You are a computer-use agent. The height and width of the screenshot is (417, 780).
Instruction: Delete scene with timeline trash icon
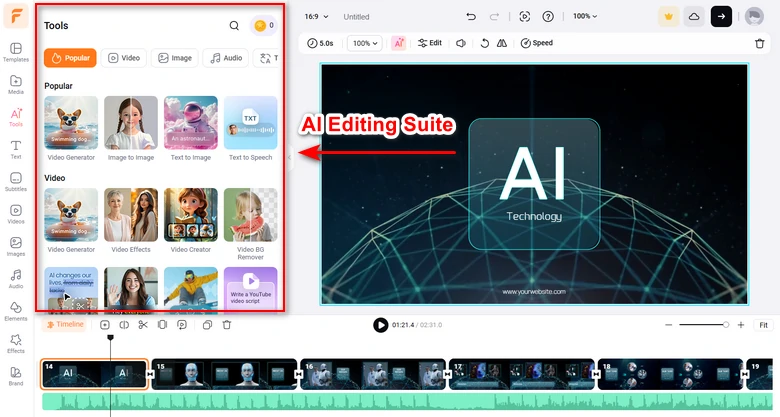pyautogui.click(x=227, y=325)
